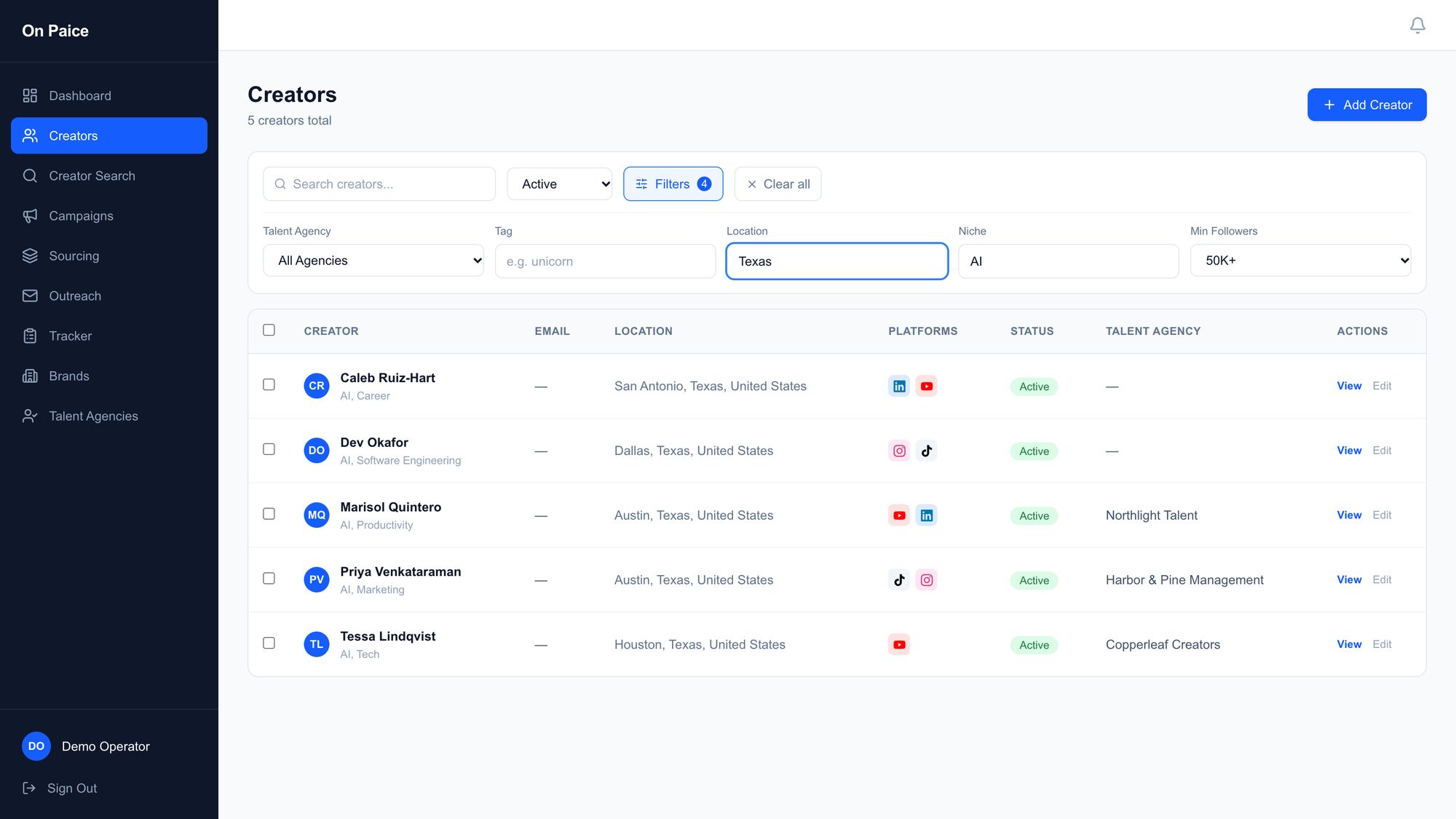Open the Sourcing sidebar item
The height and width of the screenshot is (819, 1456).
pos(109,256)
